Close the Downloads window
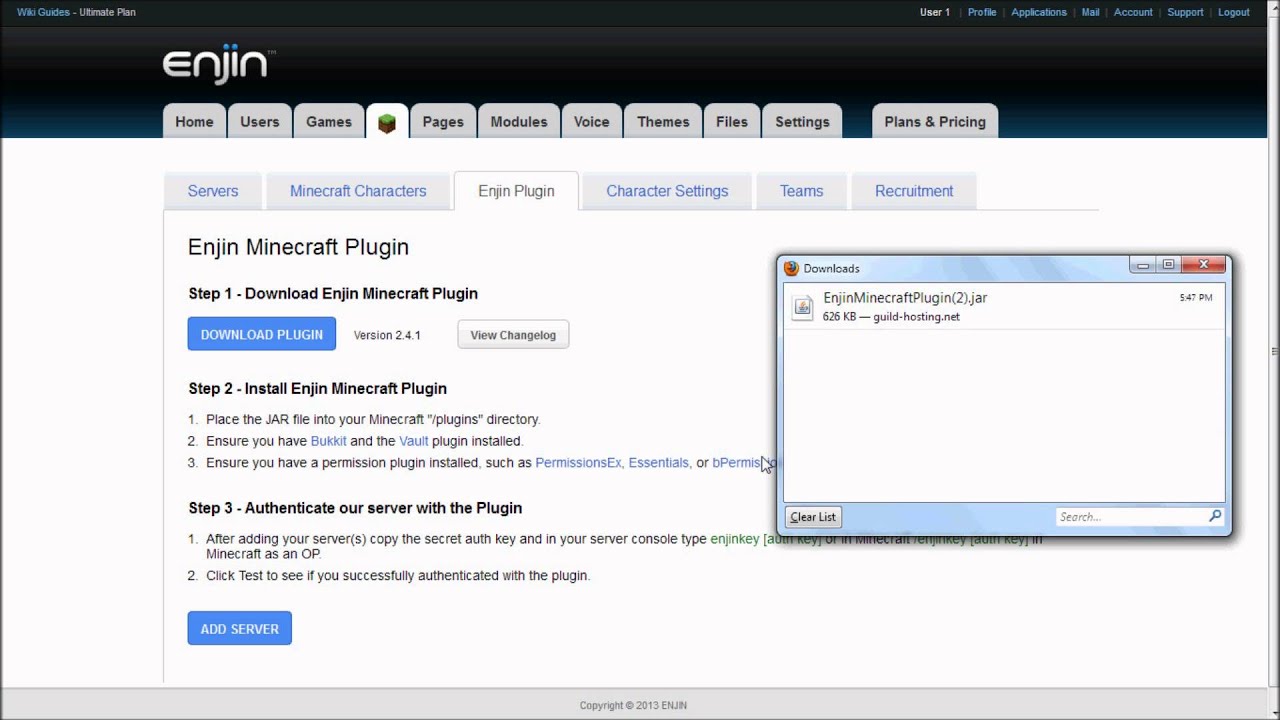The height and width of the screenshot is (720, 1280). [1204, 265]
